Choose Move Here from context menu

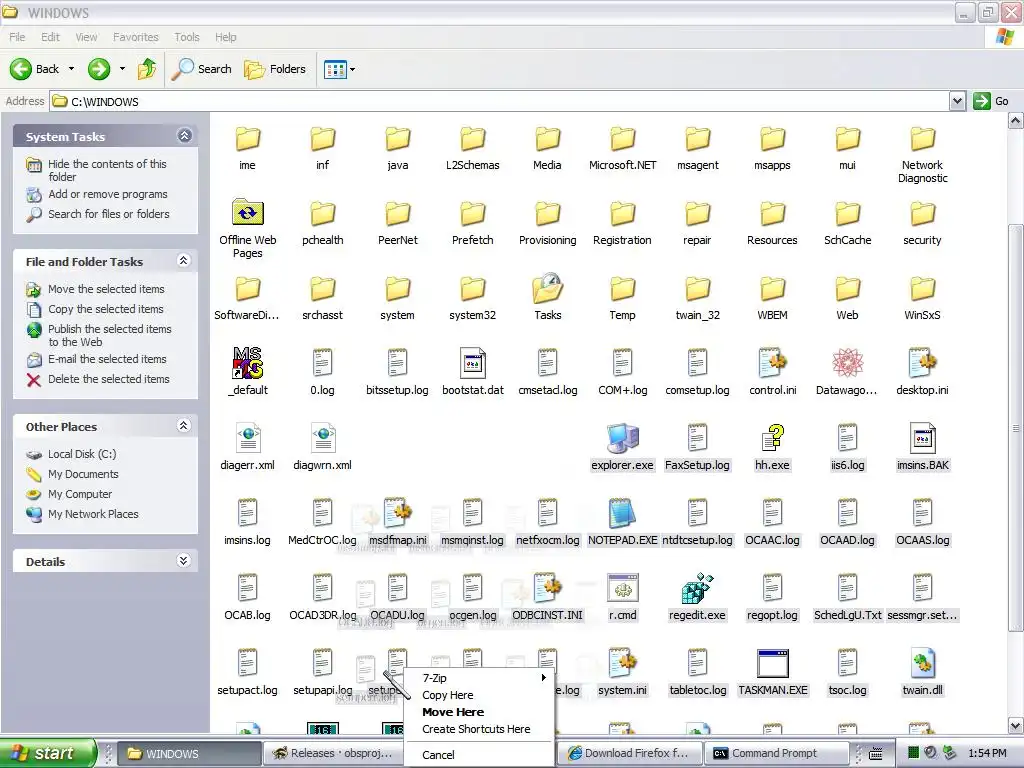479,712
